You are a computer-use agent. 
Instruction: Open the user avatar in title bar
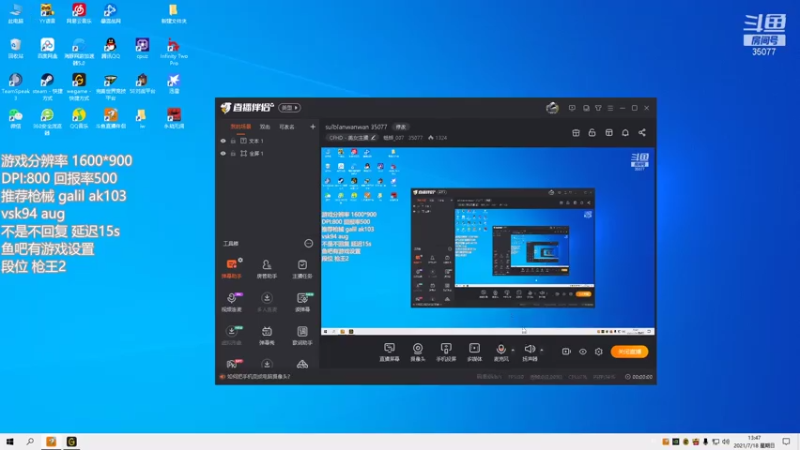point(552,108)
